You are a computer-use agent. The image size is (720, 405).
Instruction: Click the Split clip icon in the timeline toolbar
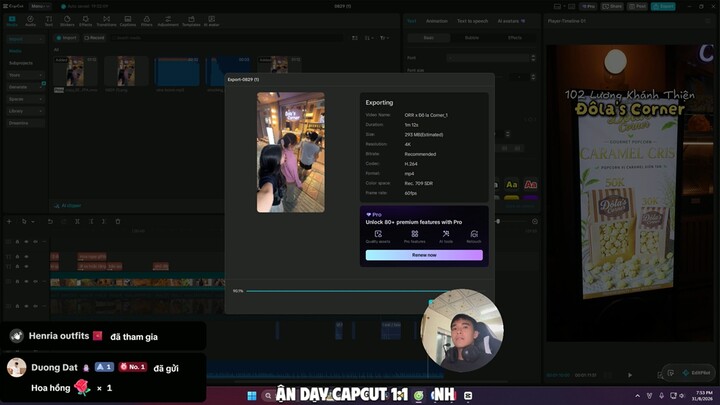point(78,221)
